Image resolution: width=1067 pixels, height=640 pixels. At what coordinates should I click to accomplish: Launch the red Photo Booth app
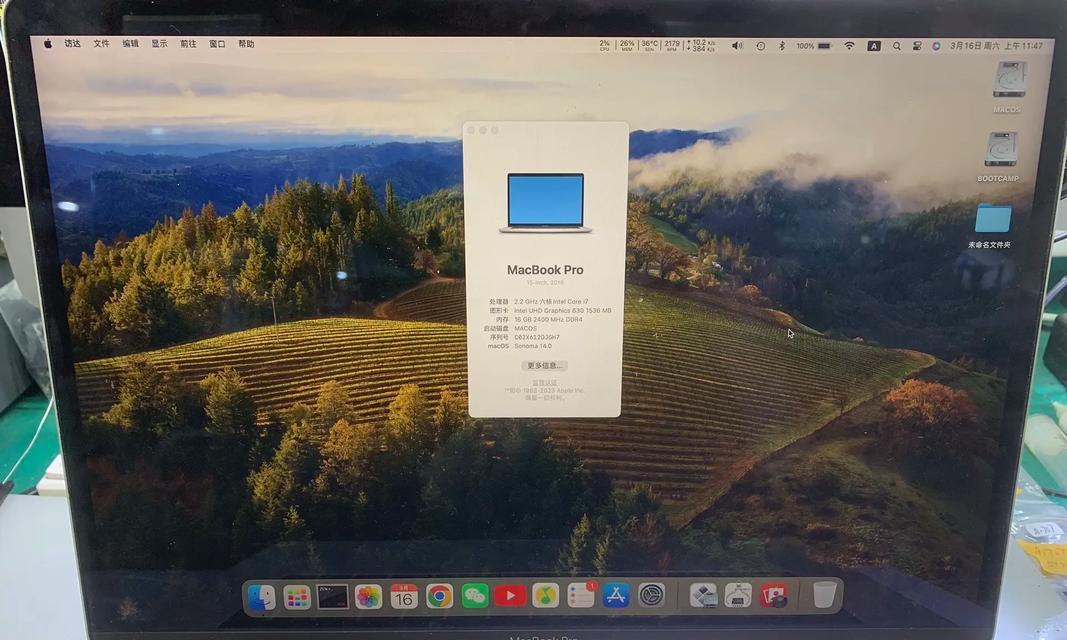[x=774, y=595]
